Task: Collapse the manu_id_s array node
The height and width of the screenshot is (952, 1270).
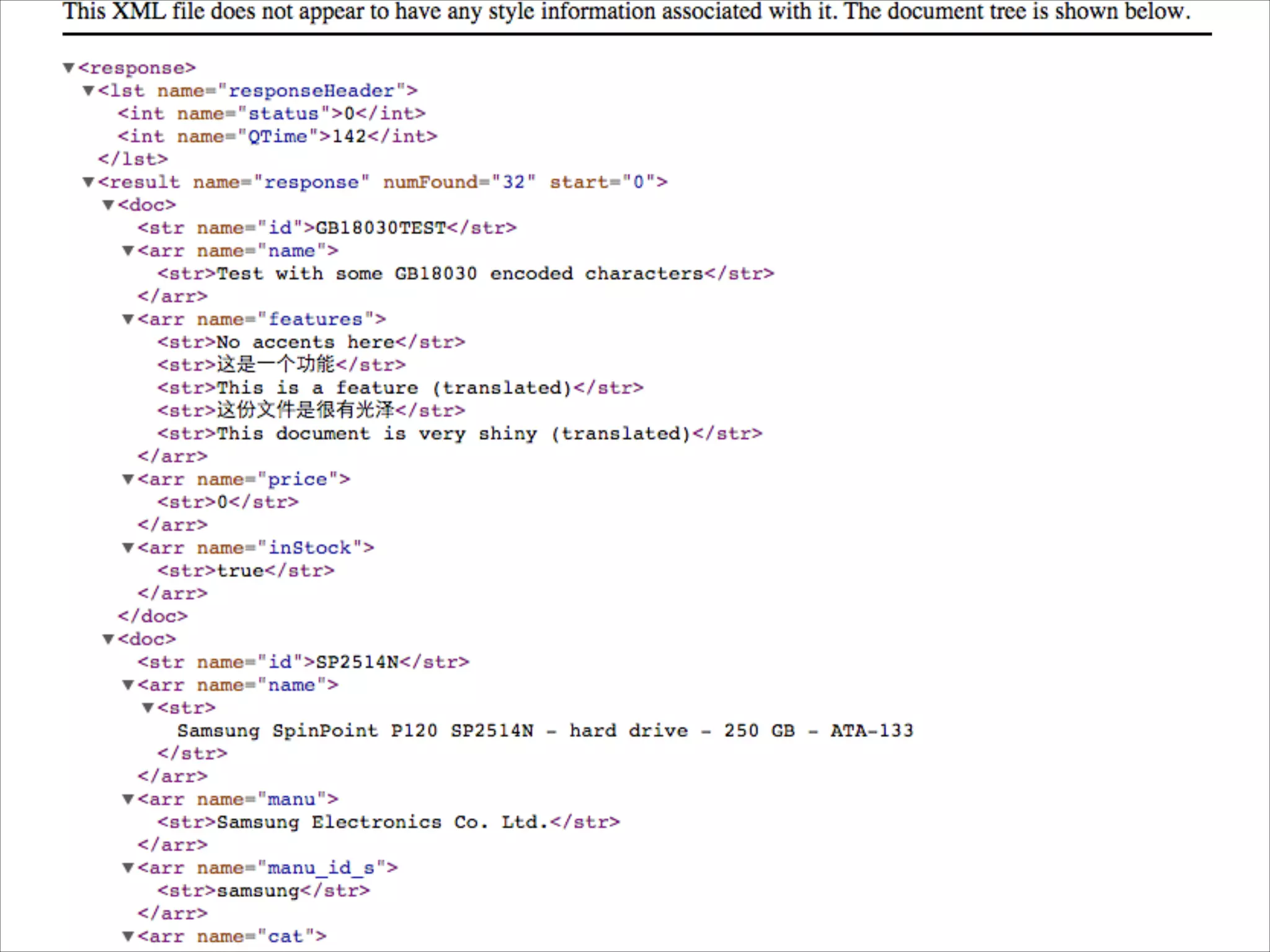Action: 128,868
